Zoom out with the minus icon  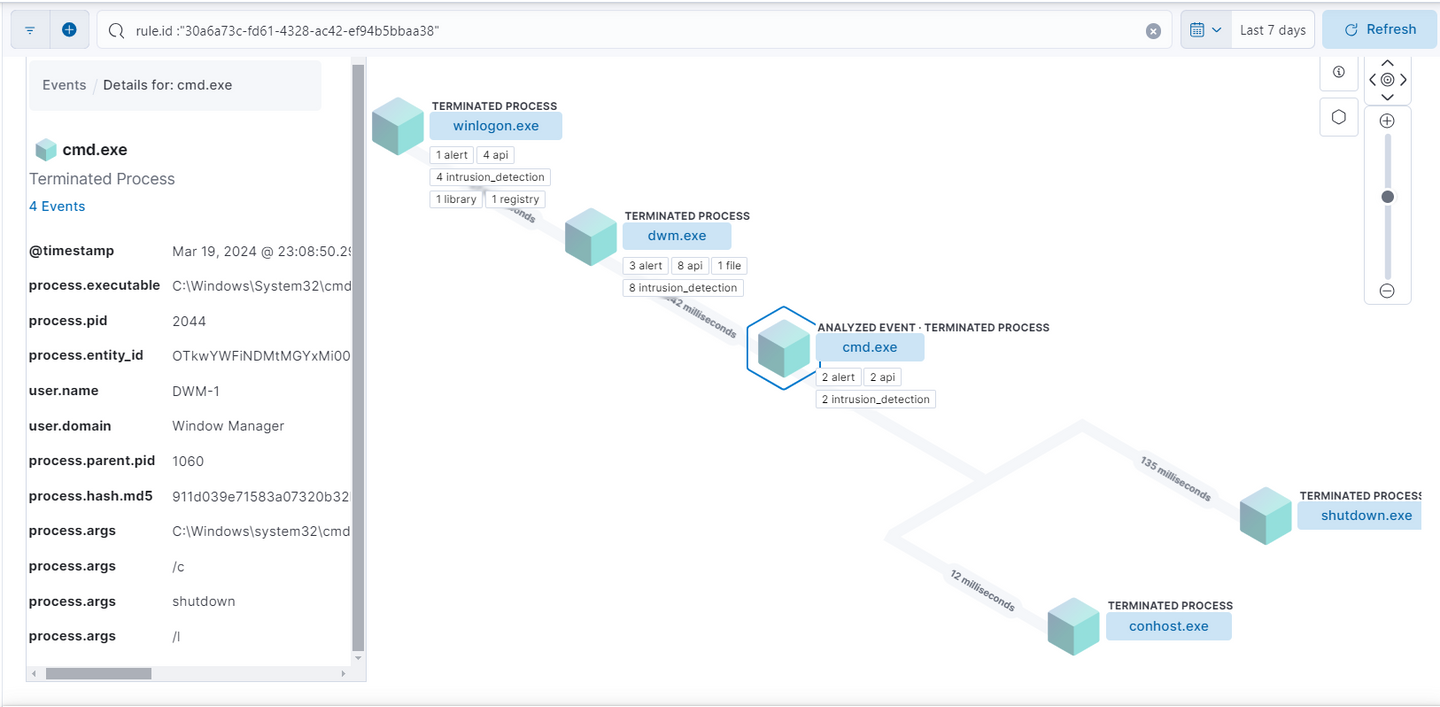[1387, 291]
